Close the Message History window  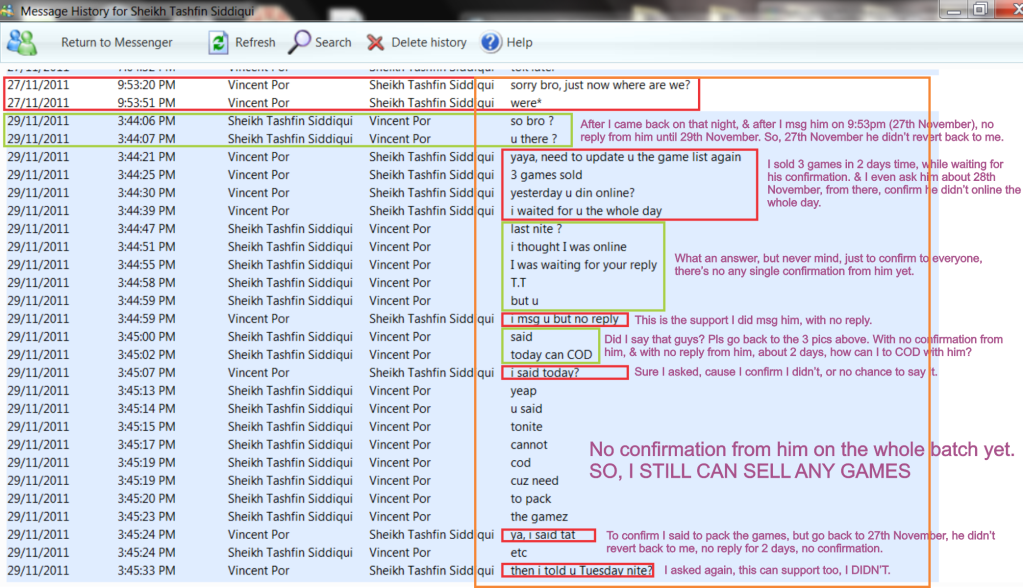(x=1007, y=9)
